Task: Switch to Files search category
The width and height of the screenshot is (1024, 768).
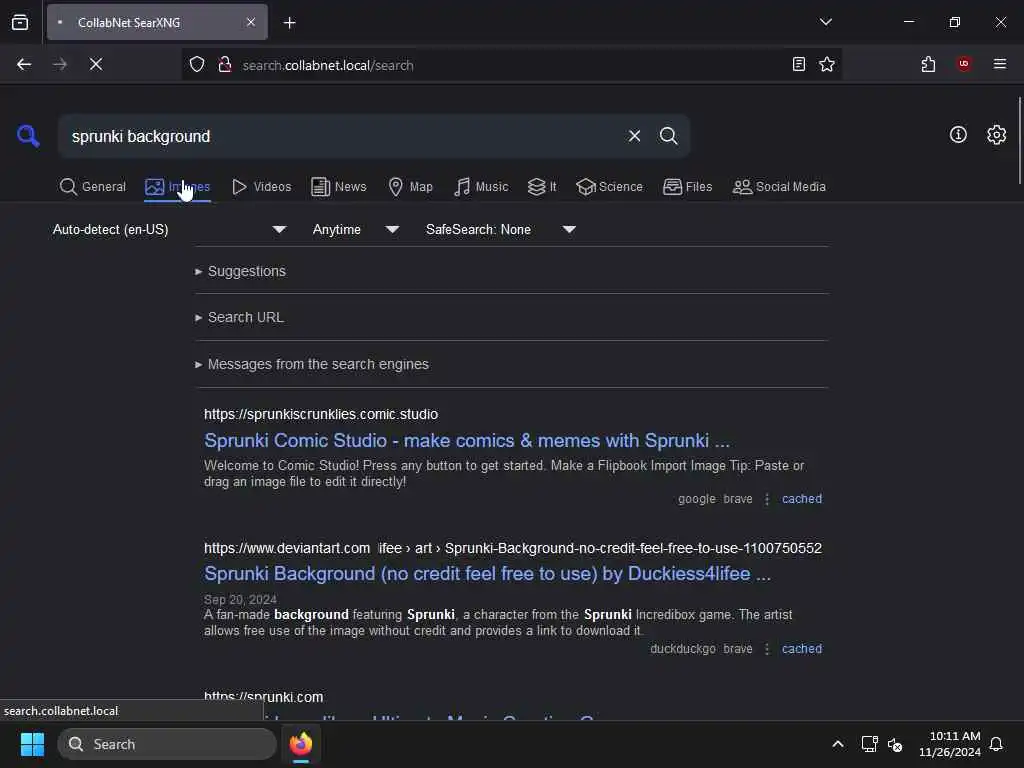Action: (x=687, y=187)
